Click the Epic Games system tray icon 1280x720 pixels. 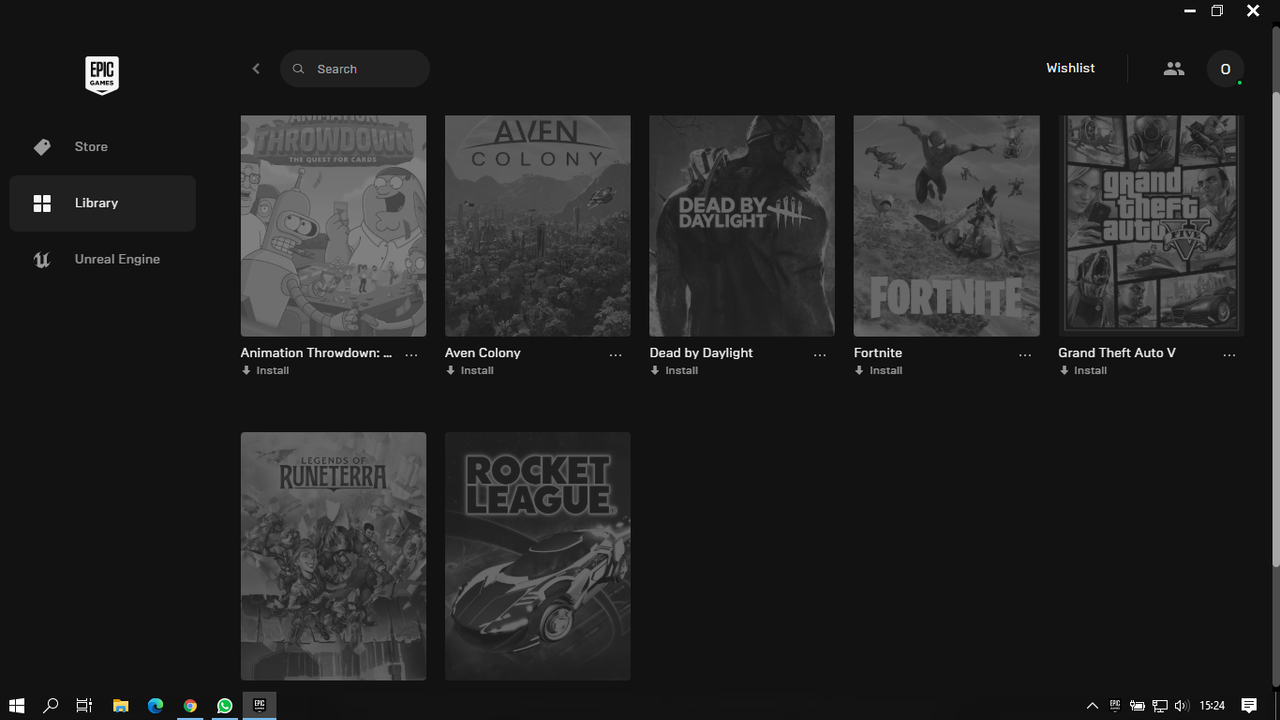(1115, 705)
